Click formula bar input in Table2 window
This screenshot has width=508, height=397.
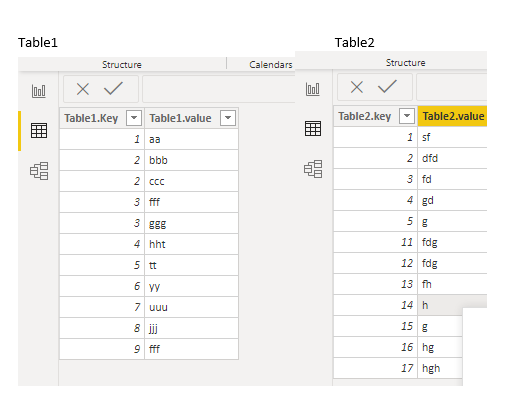[452, 87]
